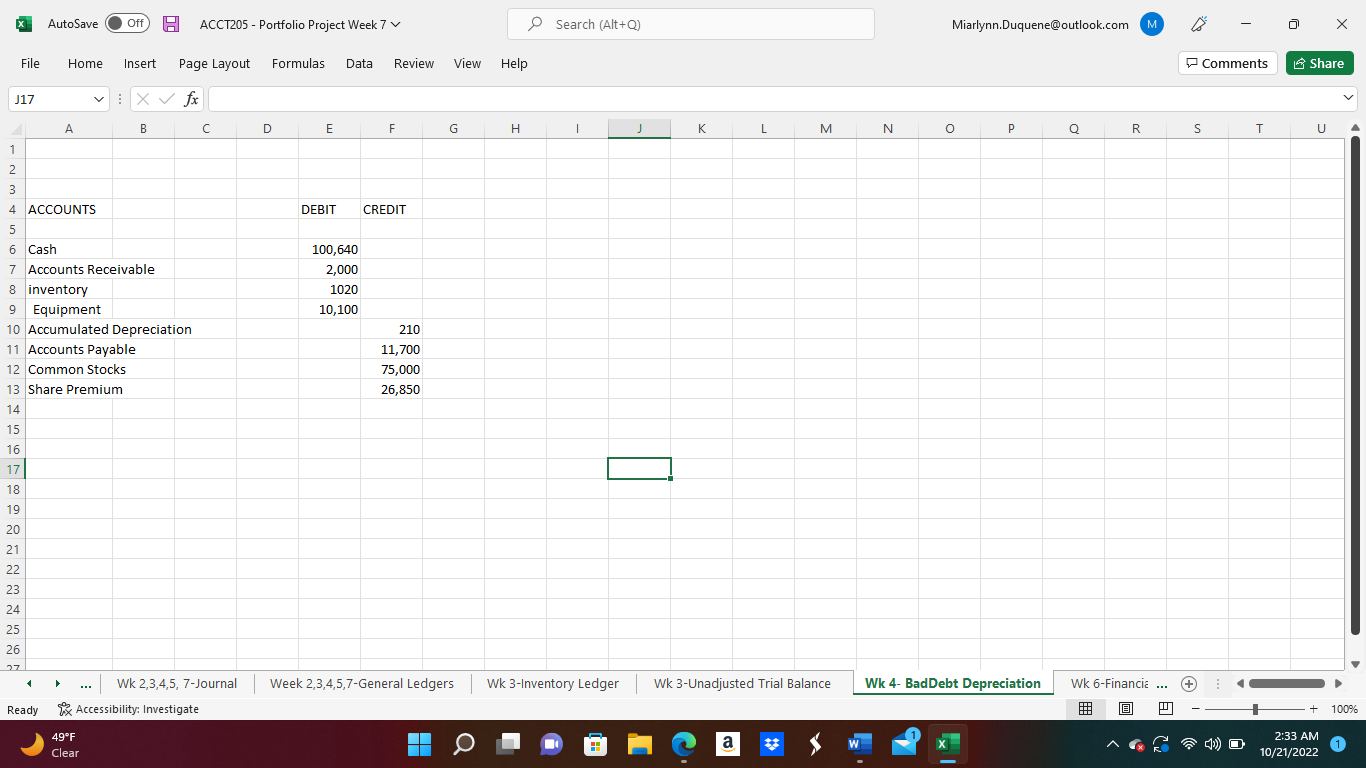Click the zoom out minus button
Viewport: 1366px width, 768px height.
1195,709
